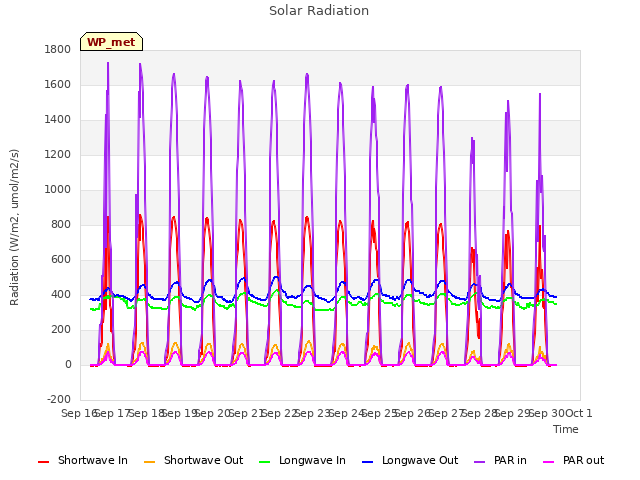Screen dimensions: 640x480
Task: Toggle the Longwave Out legend entry
Action: click(x=410, y=460)
